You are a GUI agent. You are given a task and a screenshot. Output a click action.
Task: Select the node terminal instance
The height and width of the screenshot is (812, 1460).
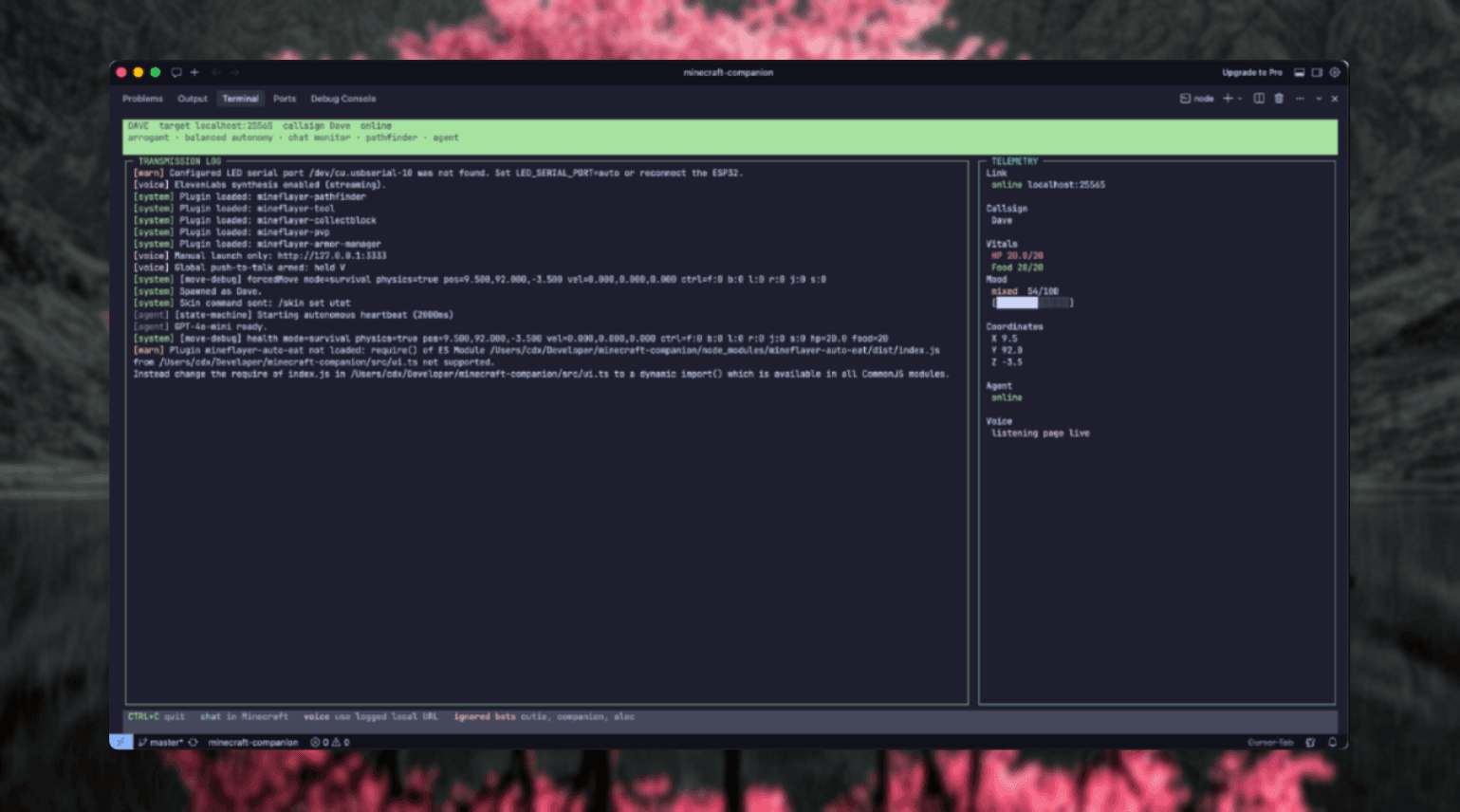click(x=1197, y=99)
